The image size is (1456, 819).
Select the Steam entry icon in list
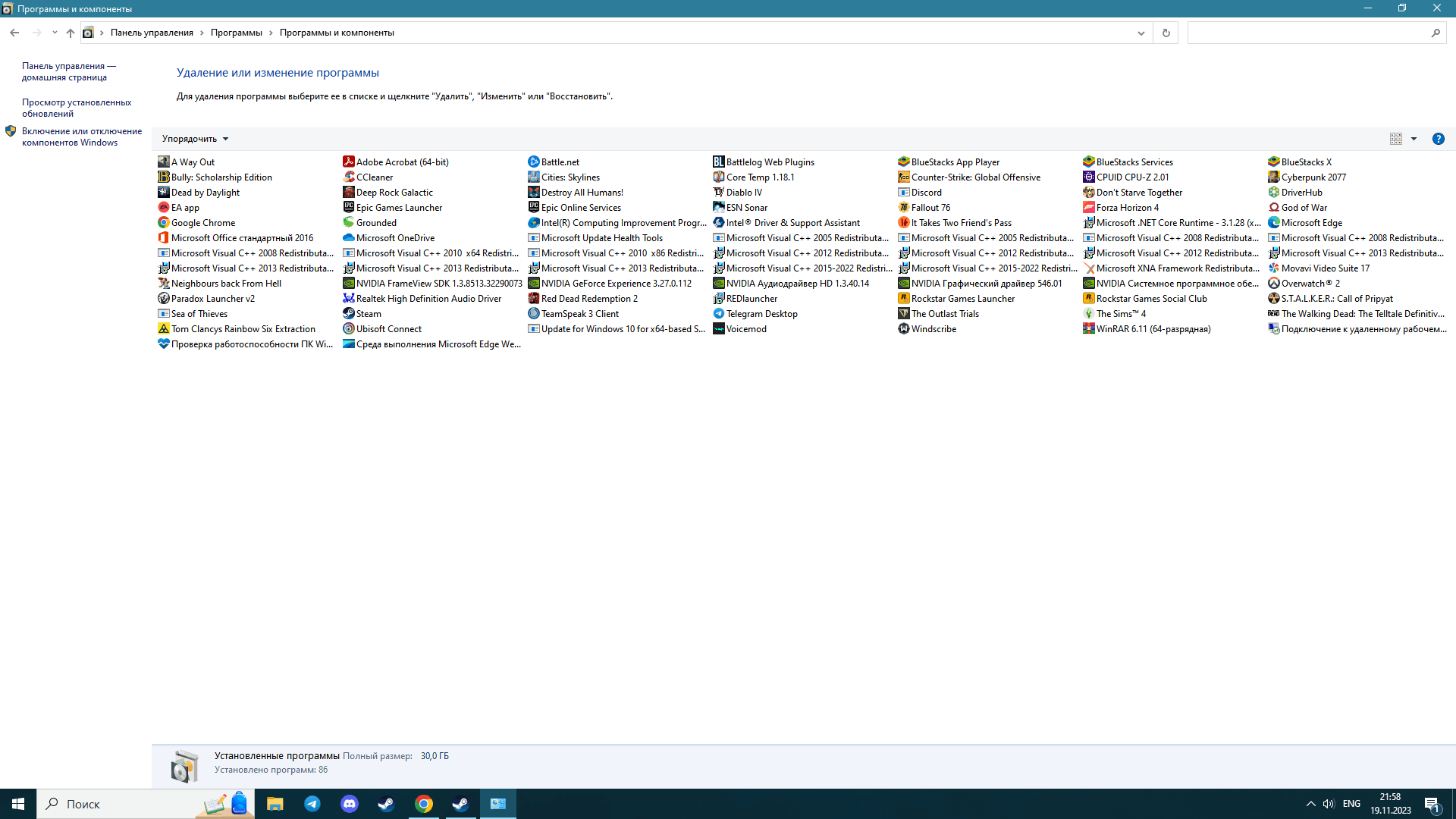[x=348, y=313]
